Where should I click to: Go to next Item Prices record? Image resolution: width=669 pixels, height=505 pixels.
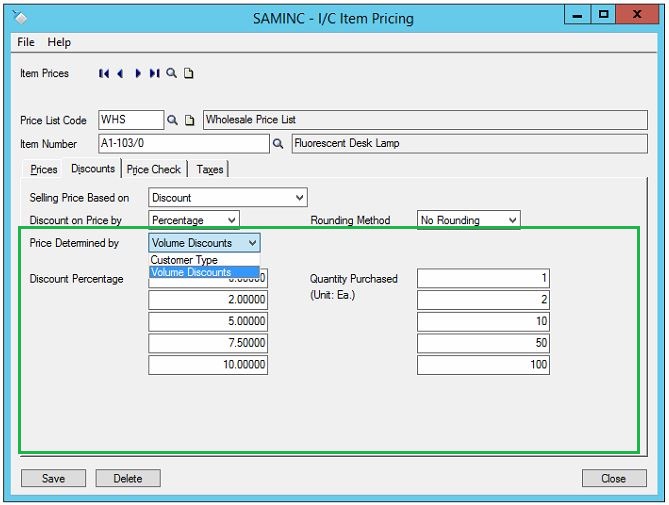click(138, 73)
